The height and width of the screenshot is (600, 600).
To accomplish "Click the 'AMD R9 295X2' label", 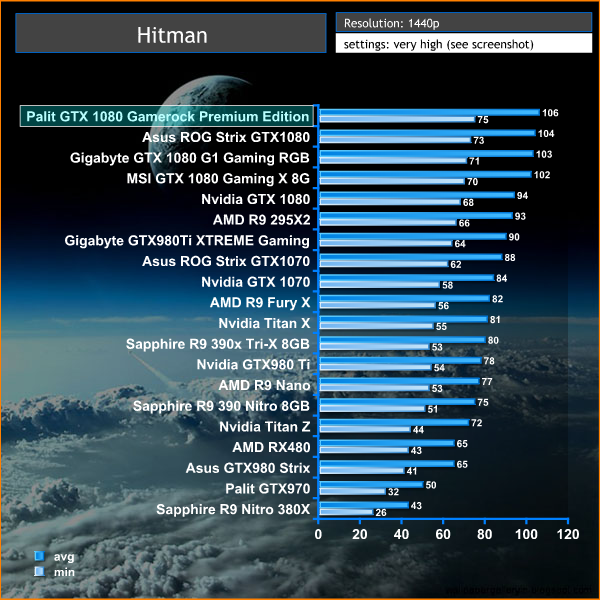I will [x=262, y=220].
